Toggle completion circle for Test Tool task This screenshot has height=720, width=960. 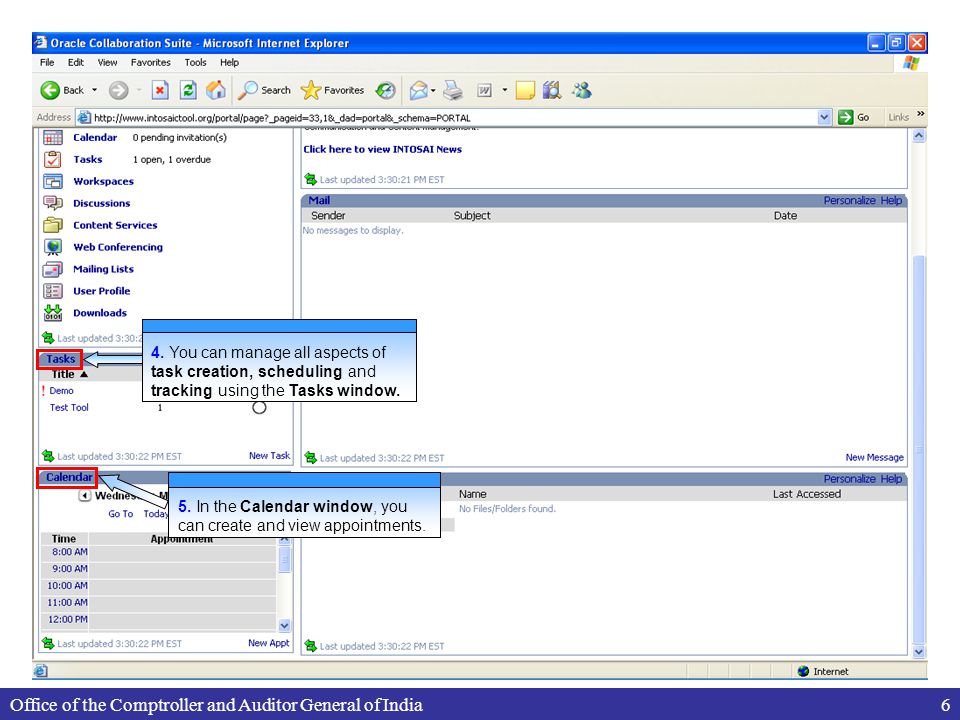pos(259,408)
